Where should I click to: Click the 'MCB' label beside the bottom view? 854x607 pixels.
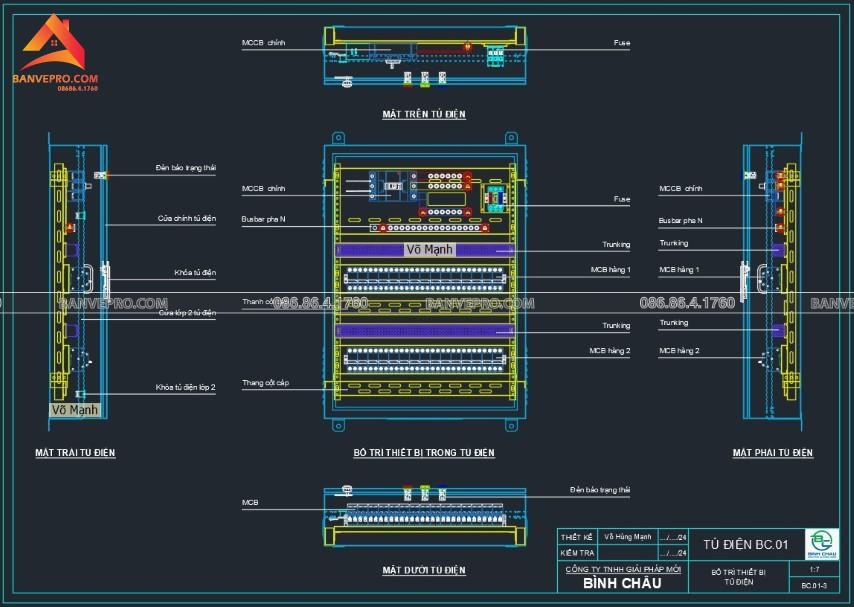pyautogui.click(x=250, y=502)
